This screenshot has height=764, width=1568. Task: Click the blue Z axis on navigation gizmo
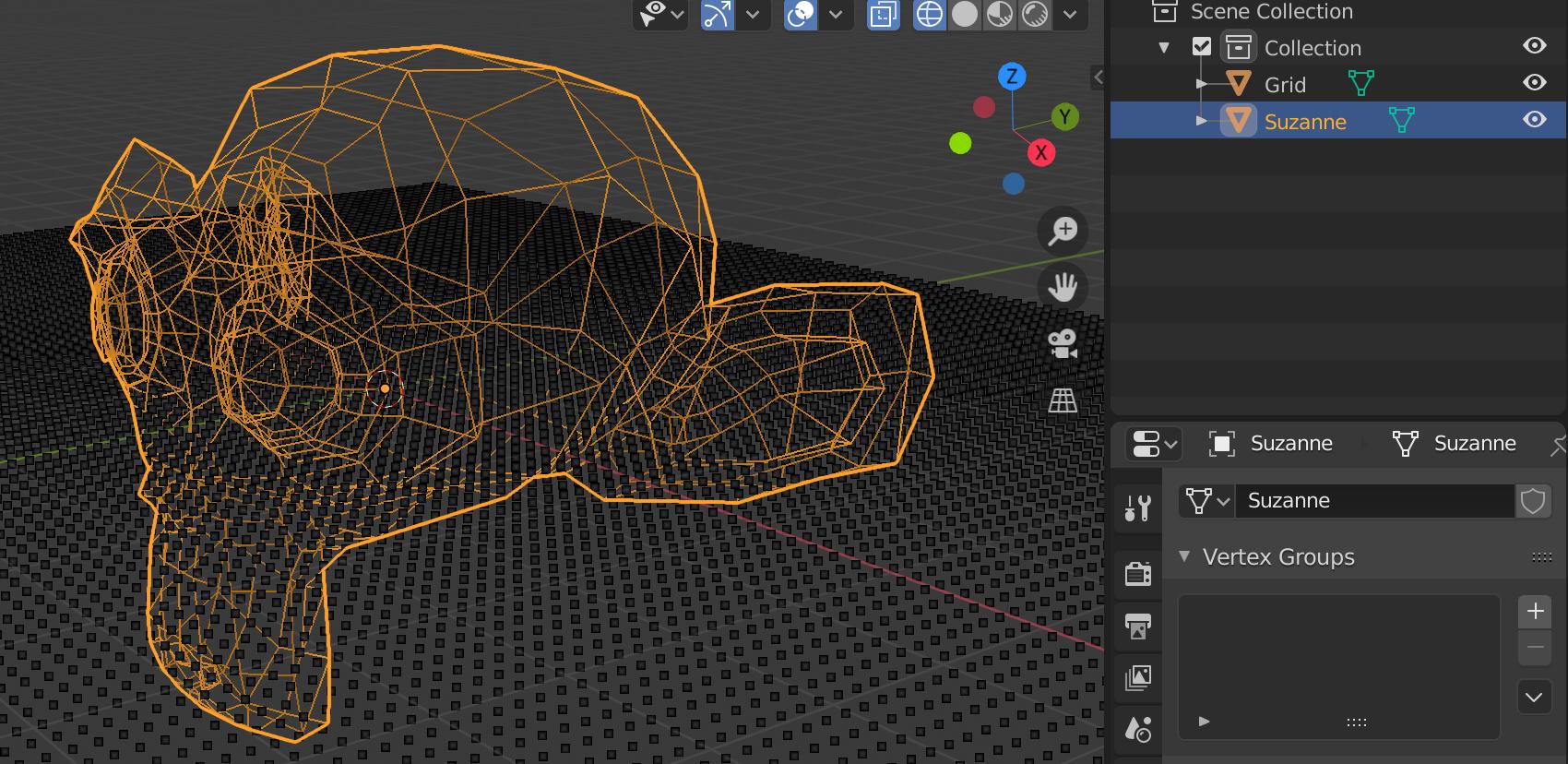[1012, 77]
